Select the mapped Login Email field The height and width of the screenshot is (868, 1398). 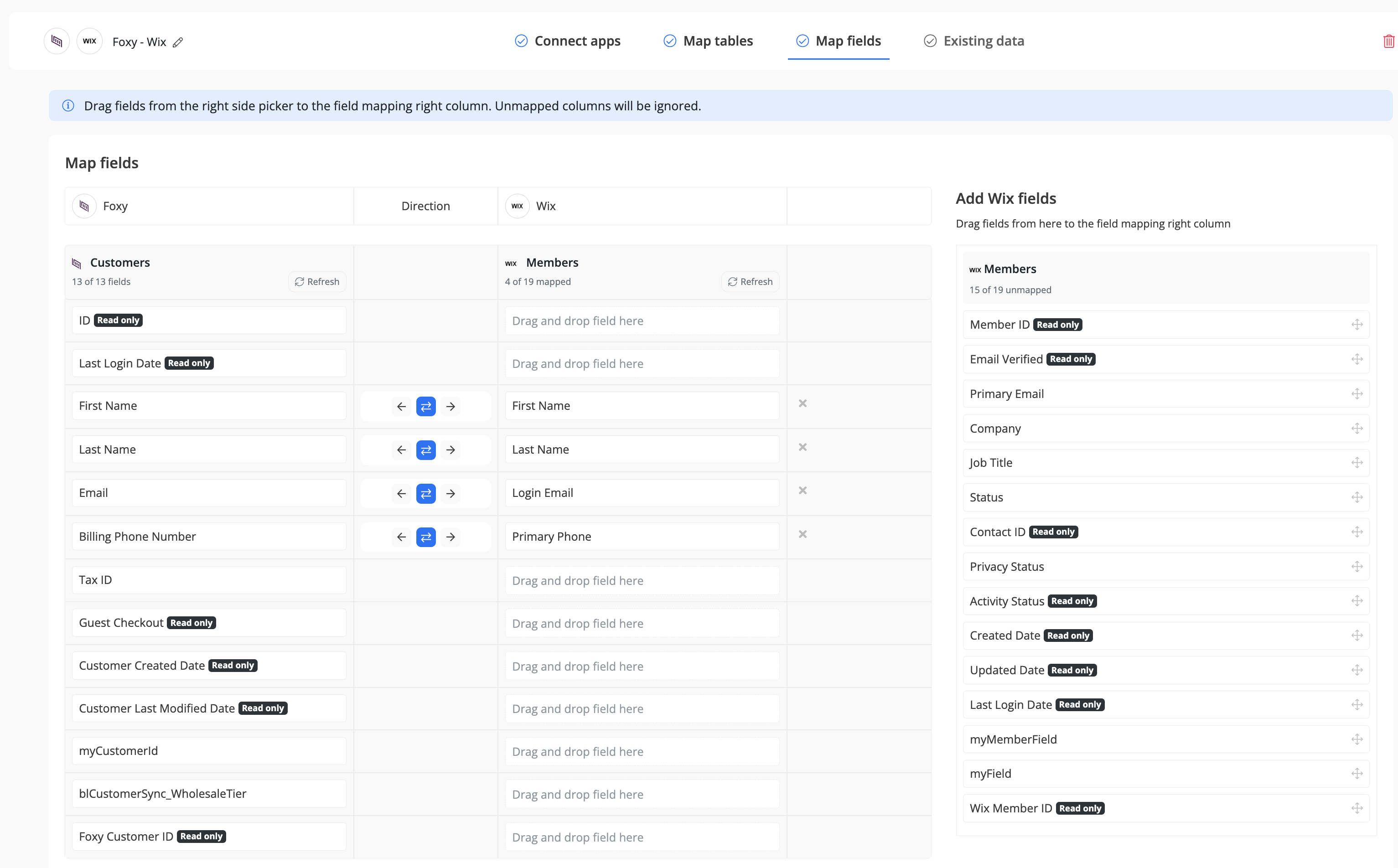coord(642,493)
